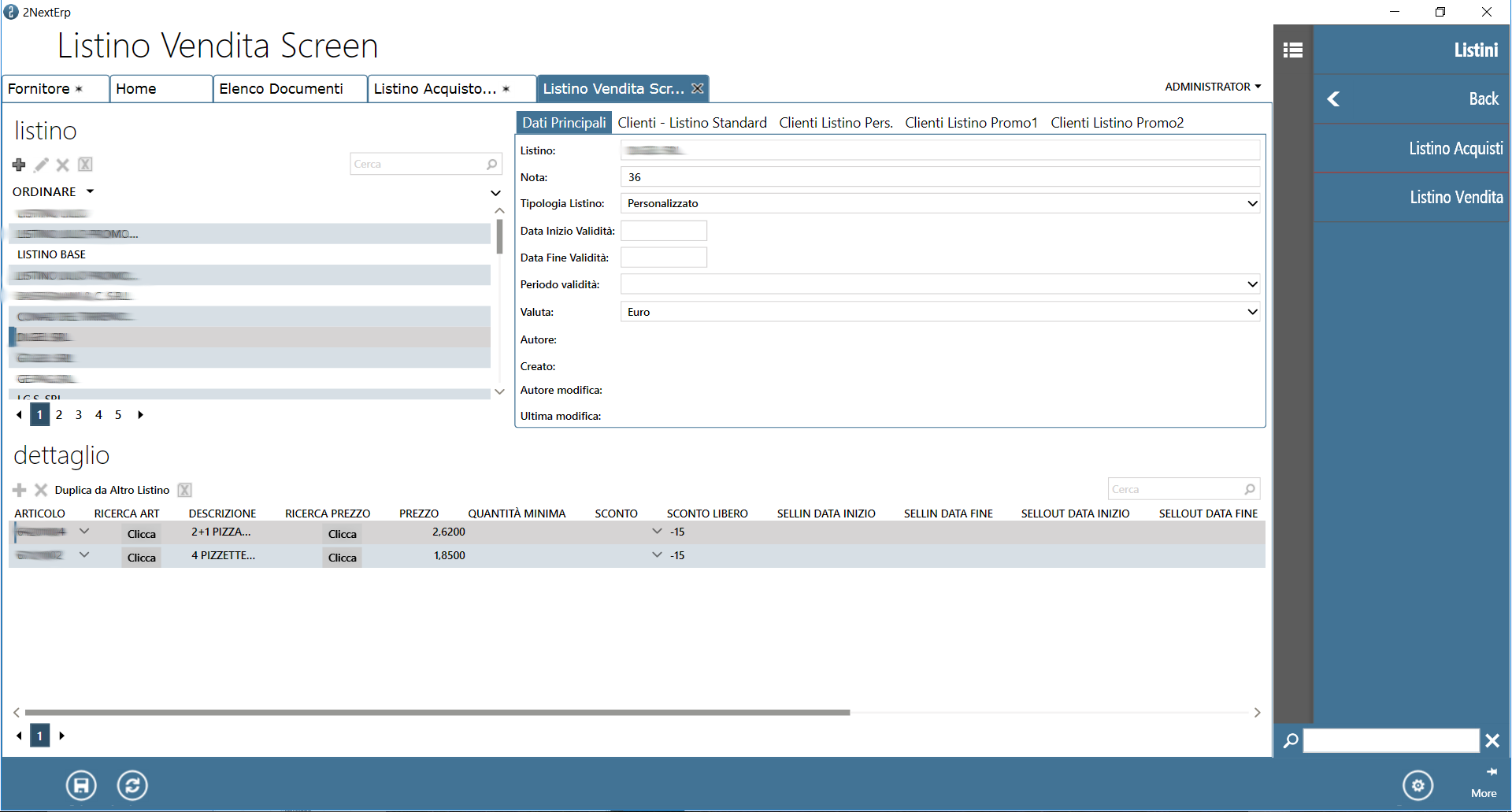
Task: Select the Dati Principali tab
Action: coord(564,123)
